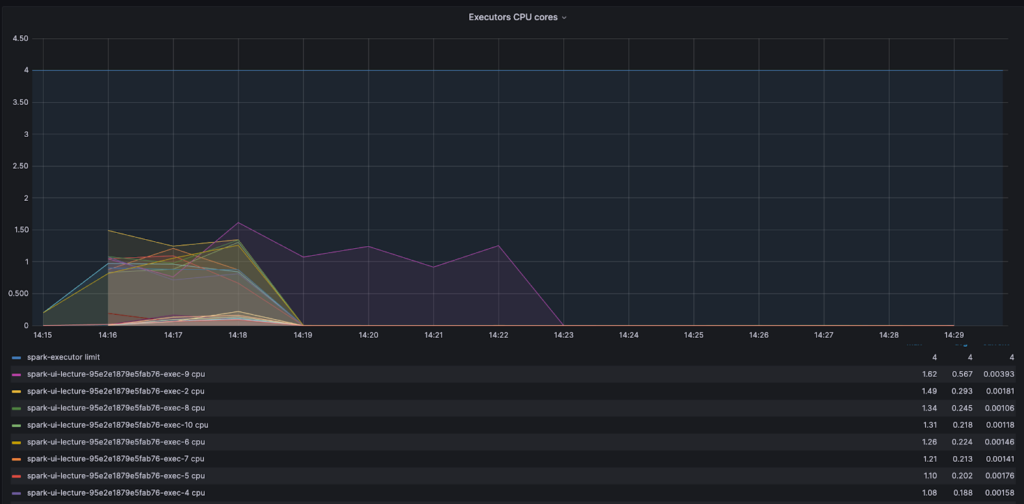Image resolution: width=1024 pixels, height=504 pixels.
Task: Click the pink exec-9 color swatch
Action: tap(16, 375)
